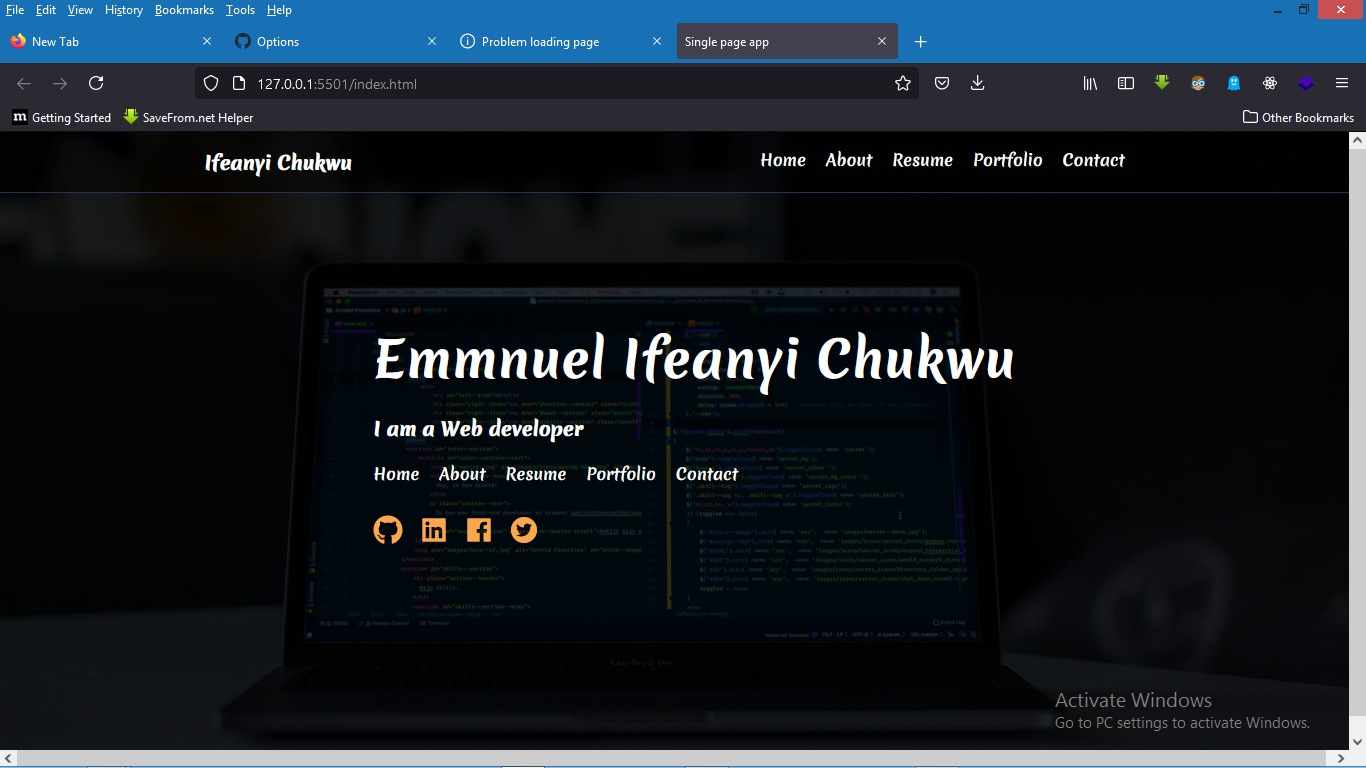Open the React developer tools extension icon
Image resolution: width=1366 pixels, height=768 pixels.
[x=1270, y=83]
